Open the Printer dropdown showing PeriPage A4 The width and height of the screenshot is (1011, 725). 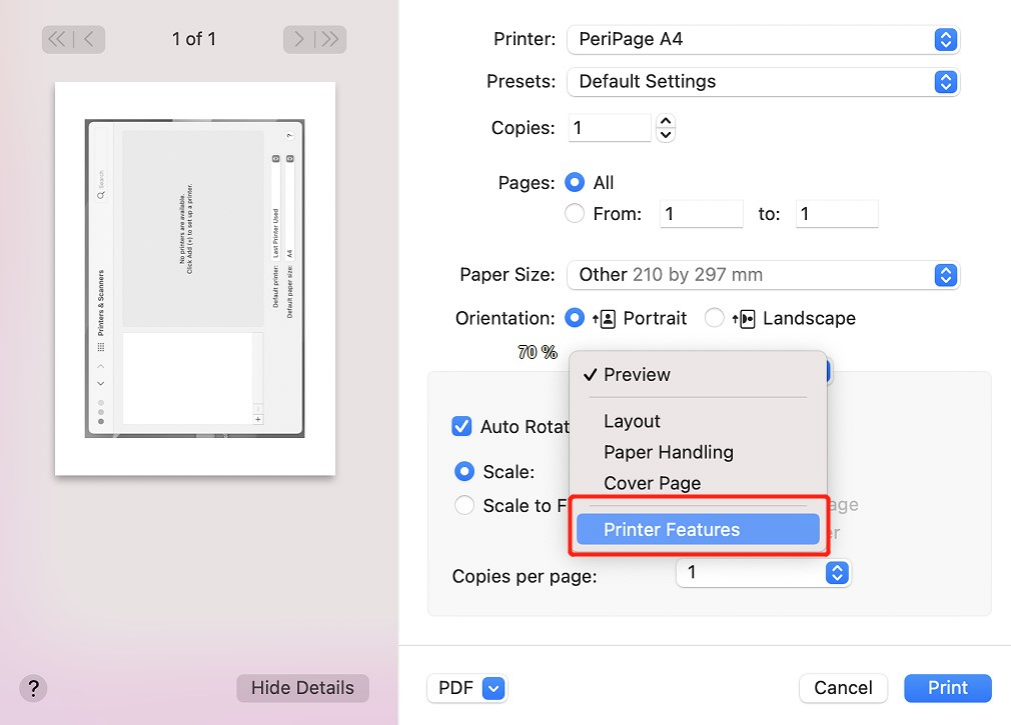click(x=763, y=39)
